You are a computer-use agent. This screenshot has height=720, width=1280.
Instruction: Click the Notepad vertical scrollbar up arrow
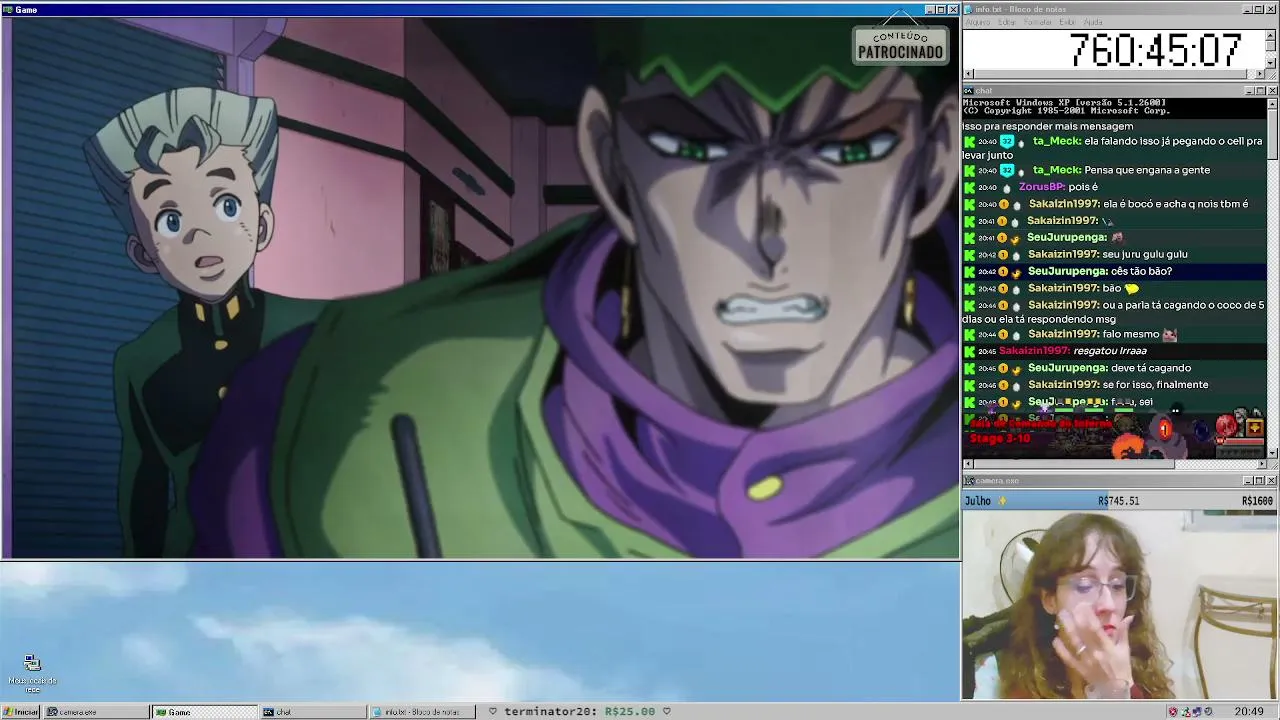point(1271,34)
